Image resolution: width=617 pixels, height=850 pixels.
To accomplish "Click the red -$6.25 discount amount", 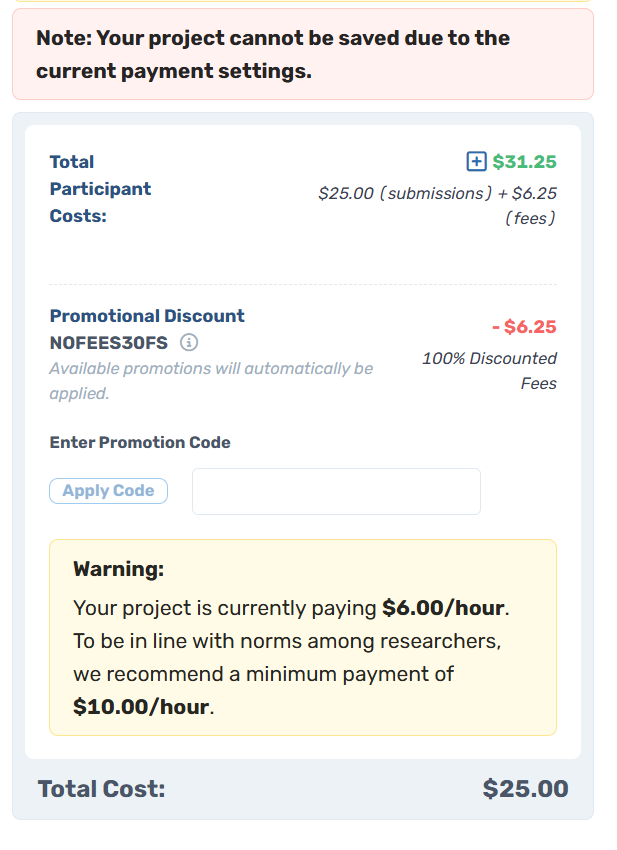I will coord(524,327).
